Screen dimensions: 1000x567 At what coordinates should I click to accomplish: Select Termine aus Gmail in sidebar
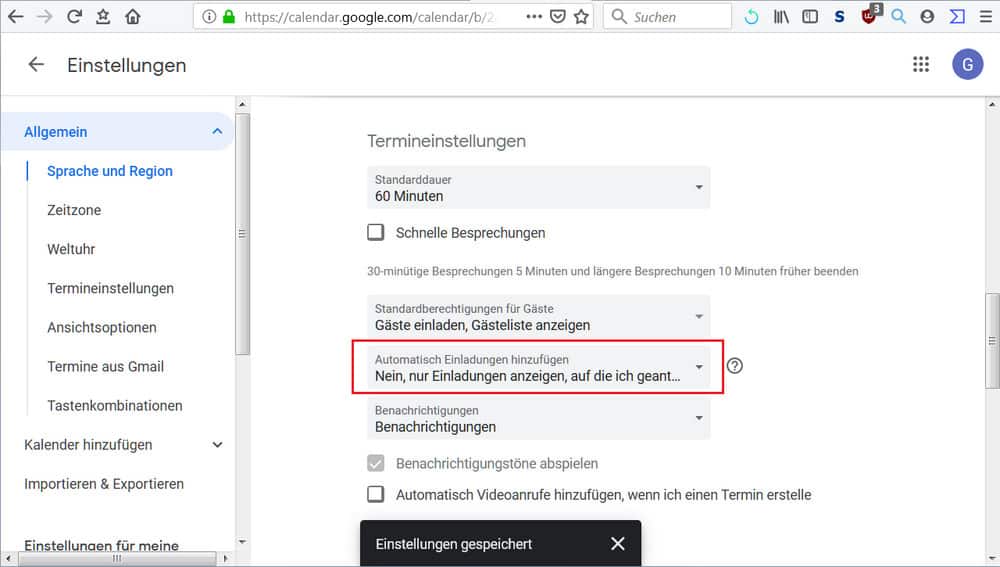105,366
